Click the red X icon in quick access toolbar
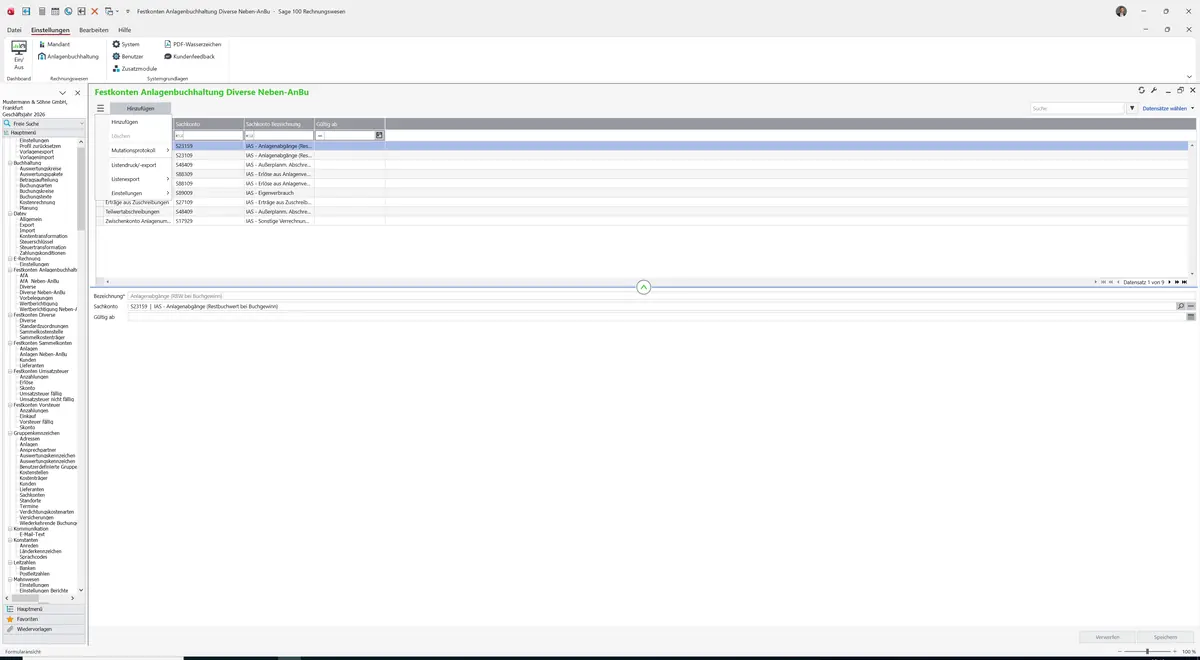Image resolution: width=1200 pixels, height=660 pixels. tap(95, 11)
